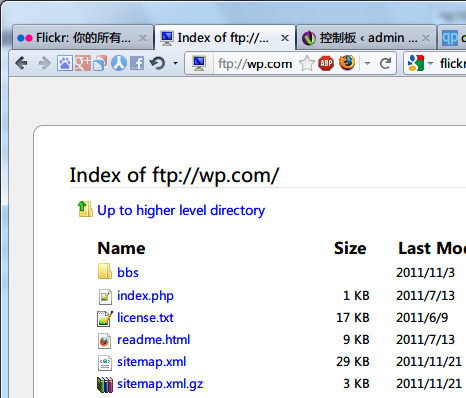Reload the page with the refresh icon
This screenshot has width=466, height=398.
385,63
